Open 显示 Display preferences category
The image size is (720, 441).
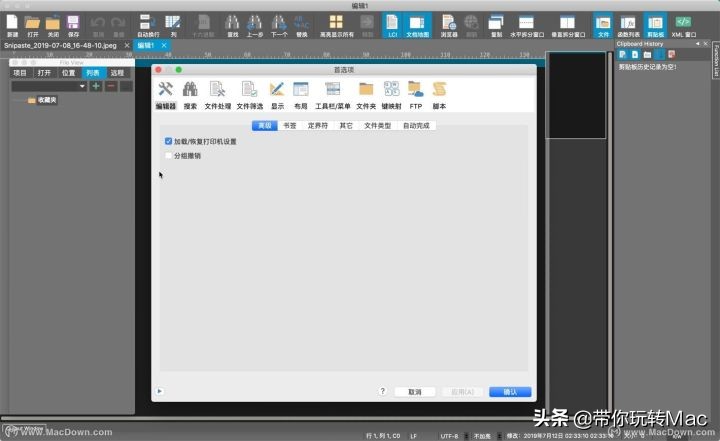click(x=277, y=95)
